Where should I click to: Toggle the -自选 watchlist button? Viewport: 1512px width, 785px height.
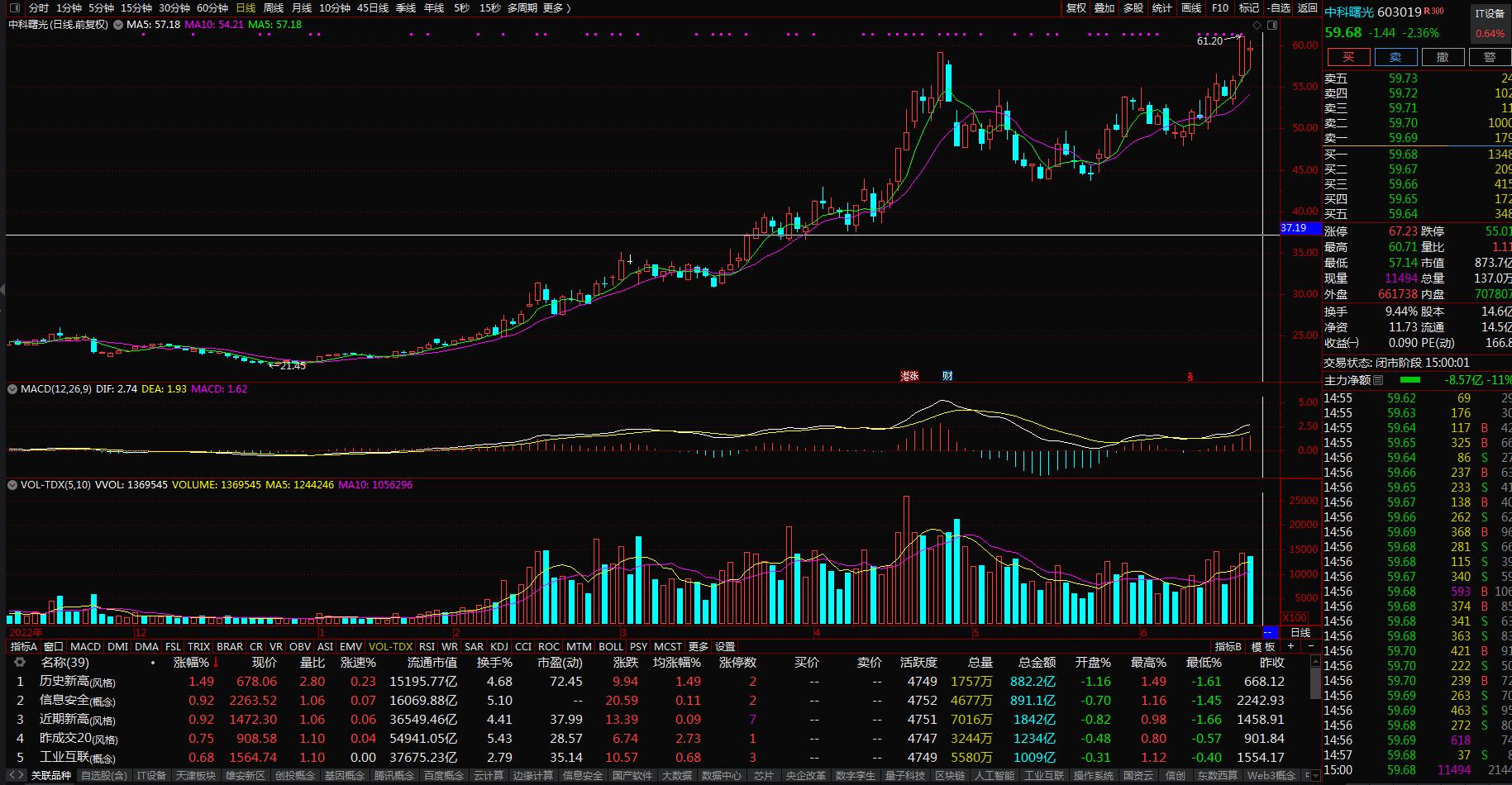click(x=1279, y=8)
